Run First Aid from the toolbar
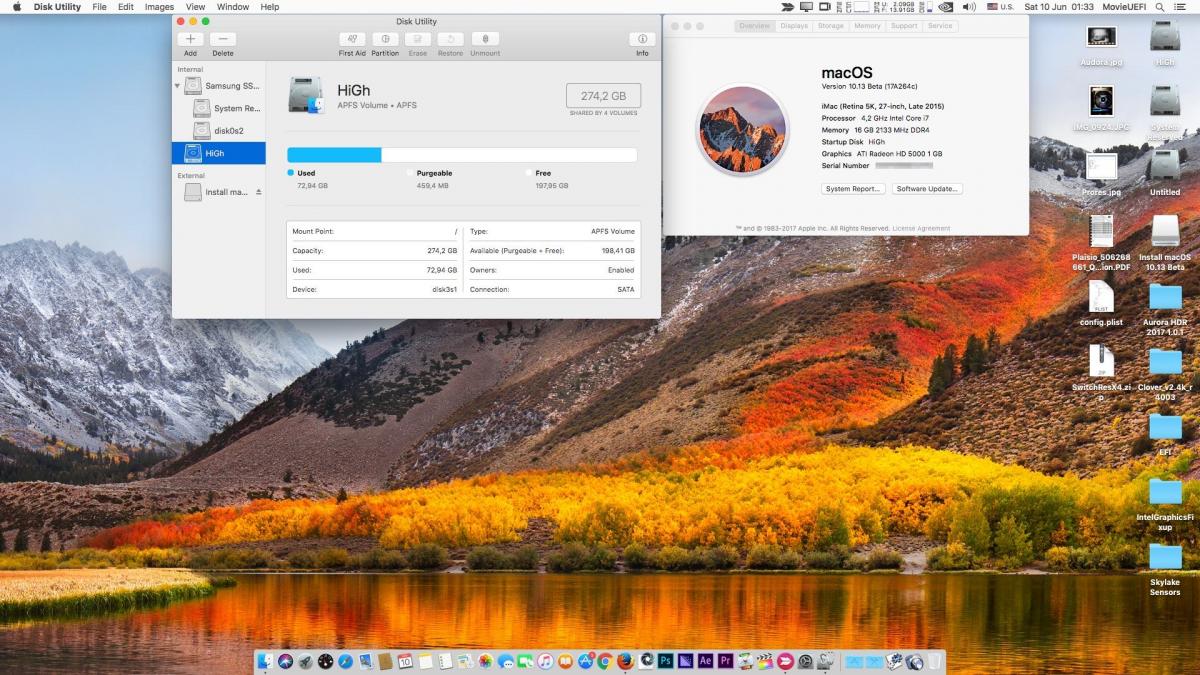This screenshot has height=675, width=1200. [352, 39]
